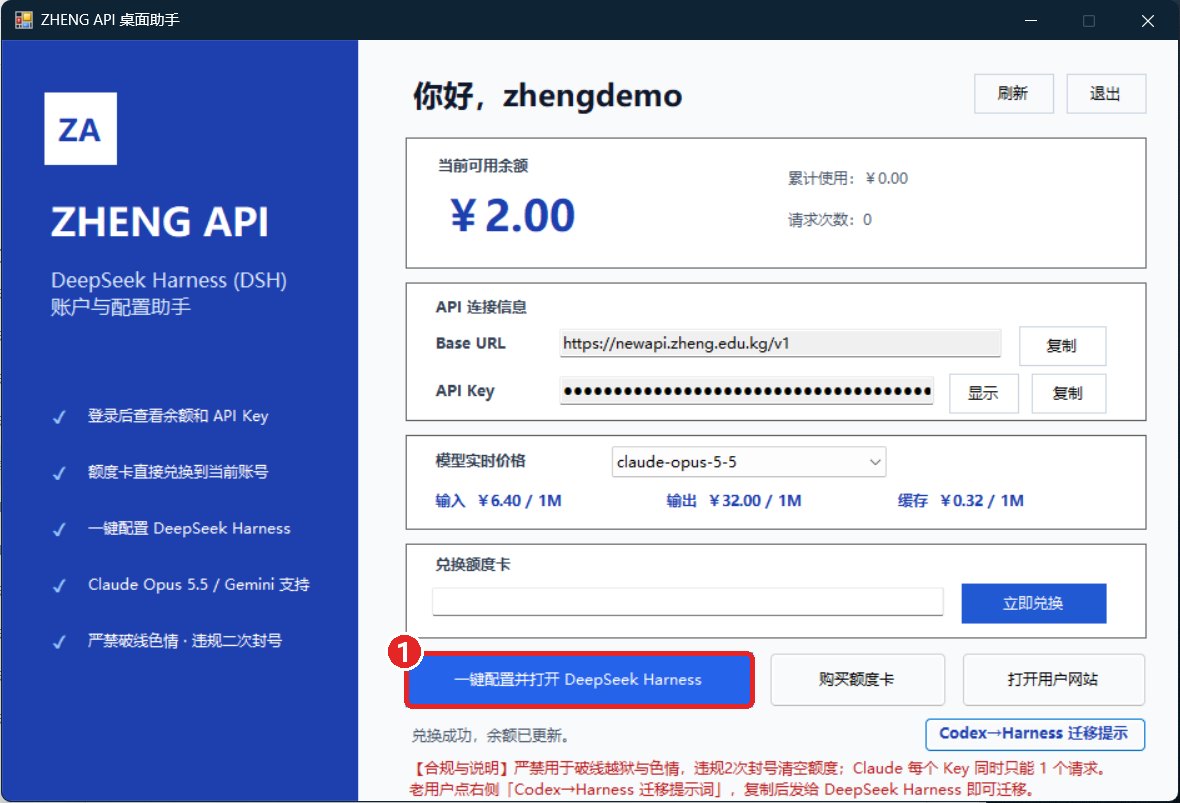Click the text 登录后查看余额和 API Key
This screenshot has height=803, width=1180.
(x=178, y=416)
